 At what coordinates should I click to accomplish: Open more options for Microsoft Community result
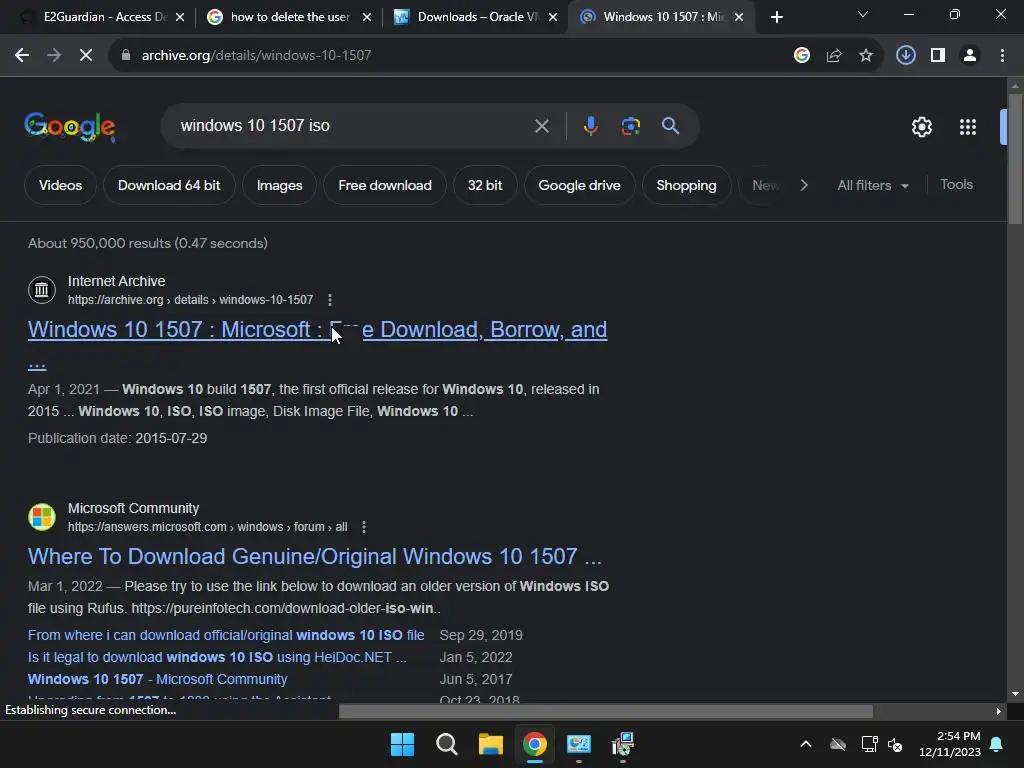click(364, 527)
